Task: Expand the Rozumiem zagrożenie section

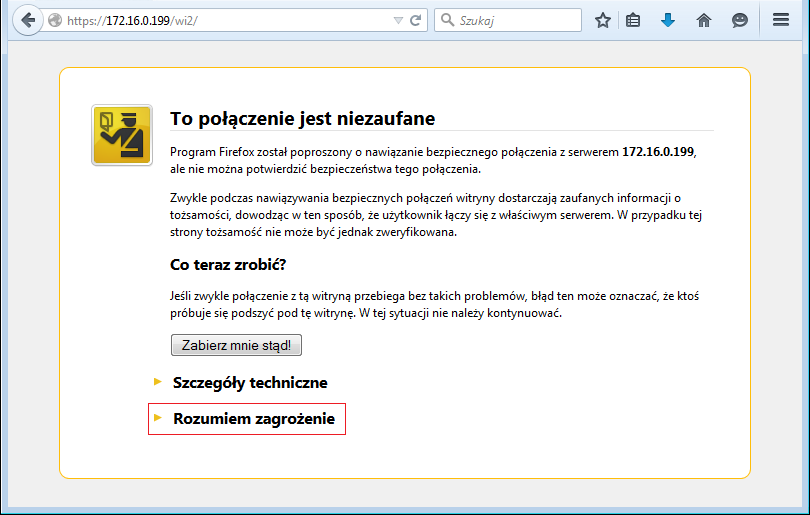Action: [x=244, y=418]
